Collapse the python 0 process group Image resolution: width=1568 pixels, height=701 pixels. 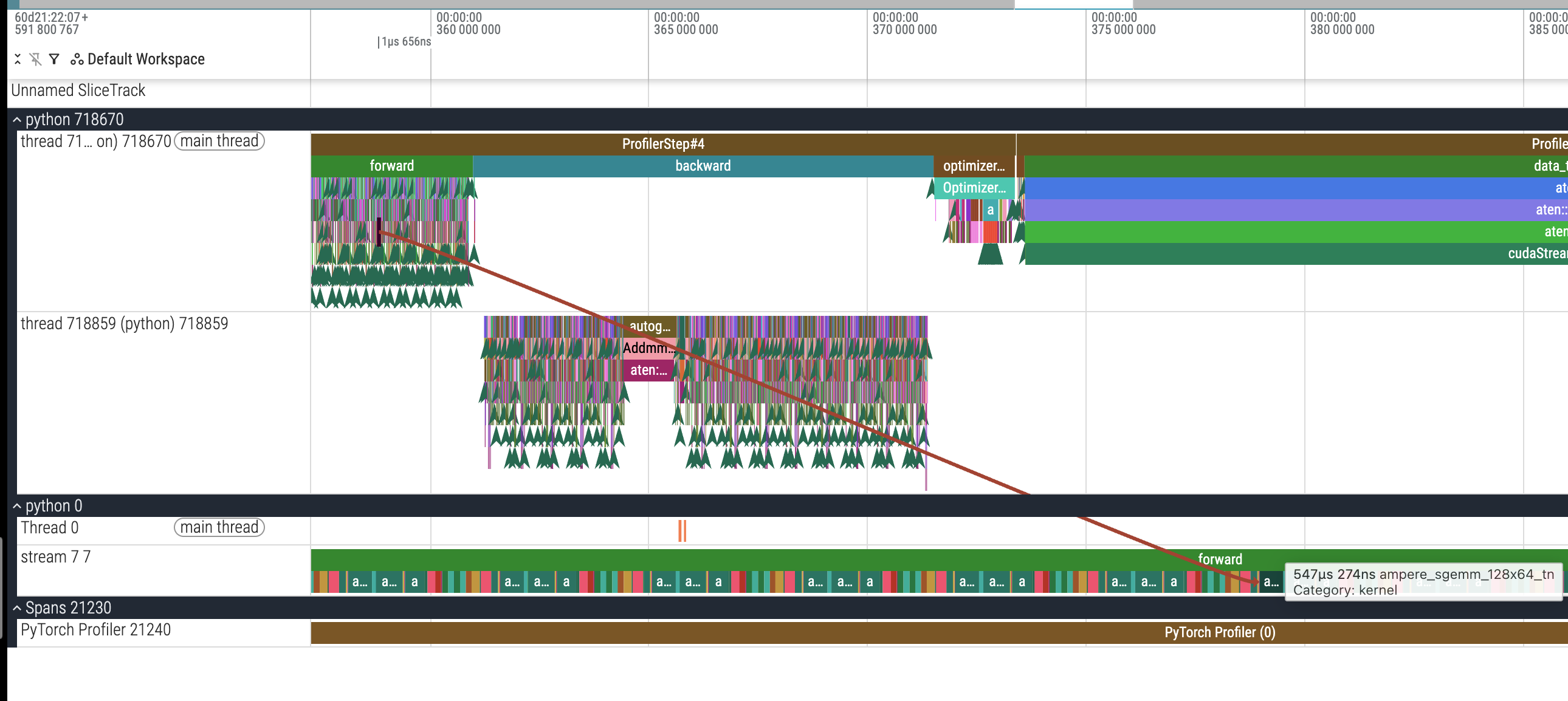click(17, 506)
